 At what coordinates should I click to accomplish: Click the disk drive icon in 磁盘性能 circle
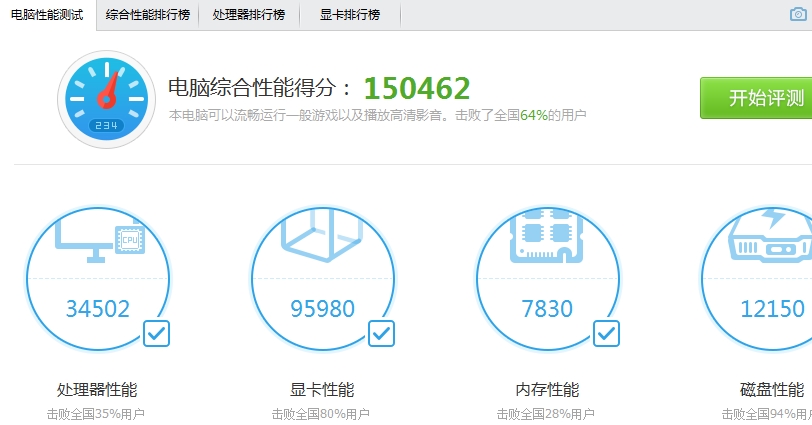coord(771,236)
